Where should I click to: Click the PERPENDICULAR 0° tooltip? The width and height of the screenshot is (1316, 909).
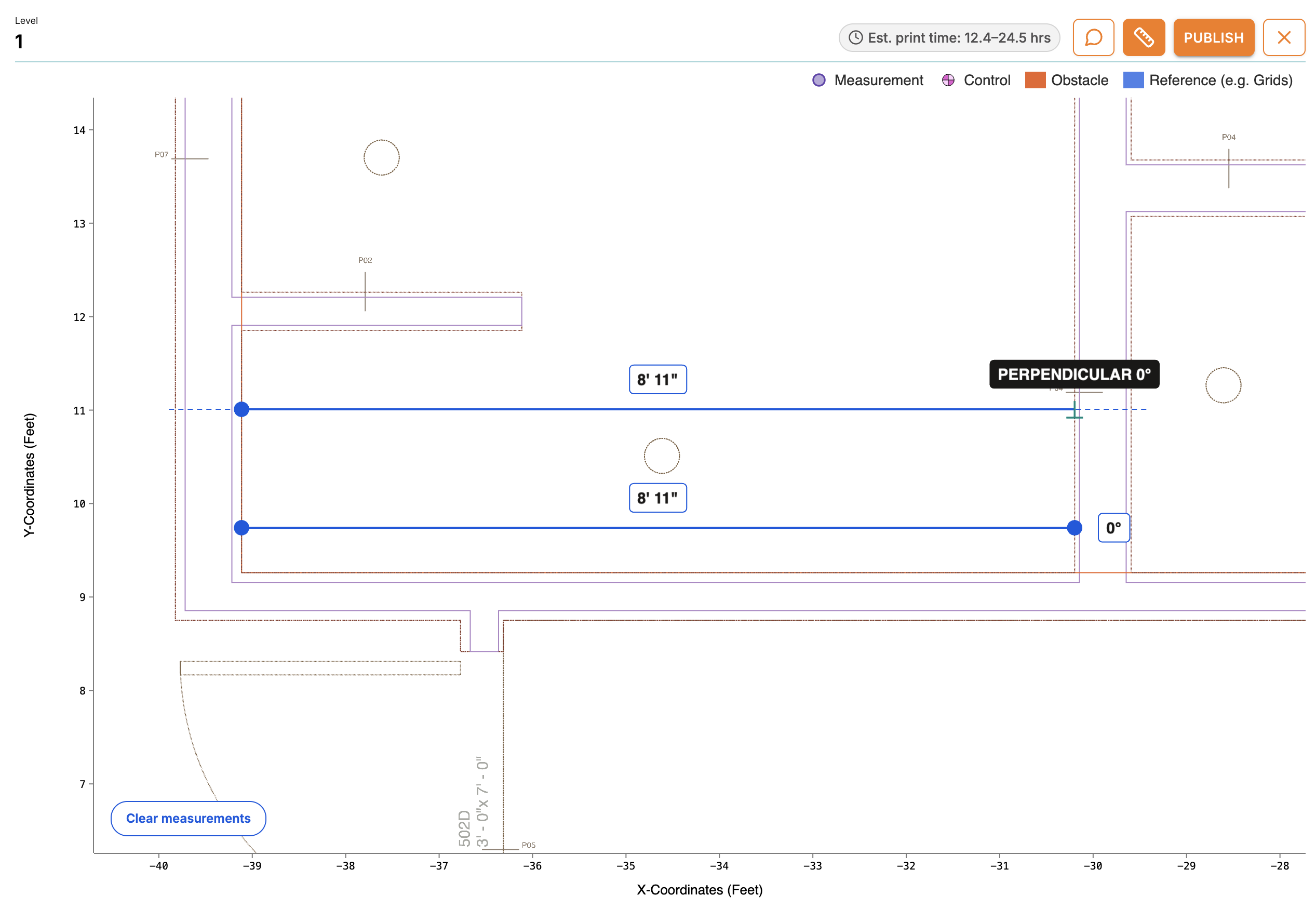[1073, 374]
